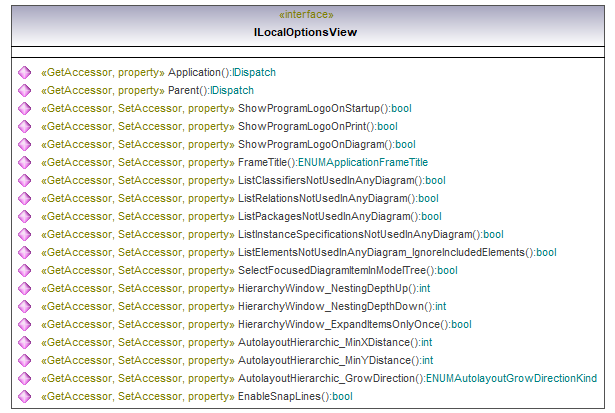
Task: Open the ENUMAutolayoutGrowDirectionKind type link
Action: 511,379
